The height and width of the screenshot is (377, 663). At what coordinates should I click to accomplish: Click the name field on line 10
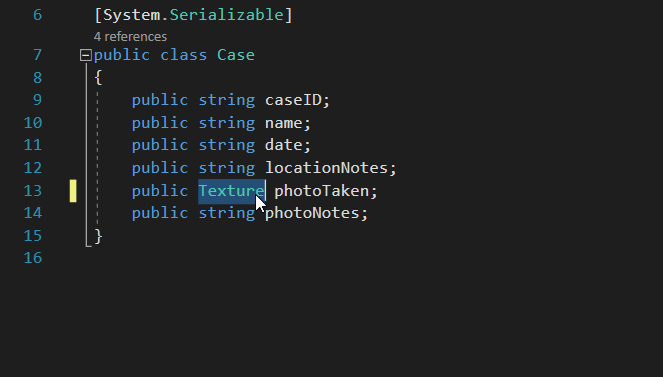click(x=283, y=123)
